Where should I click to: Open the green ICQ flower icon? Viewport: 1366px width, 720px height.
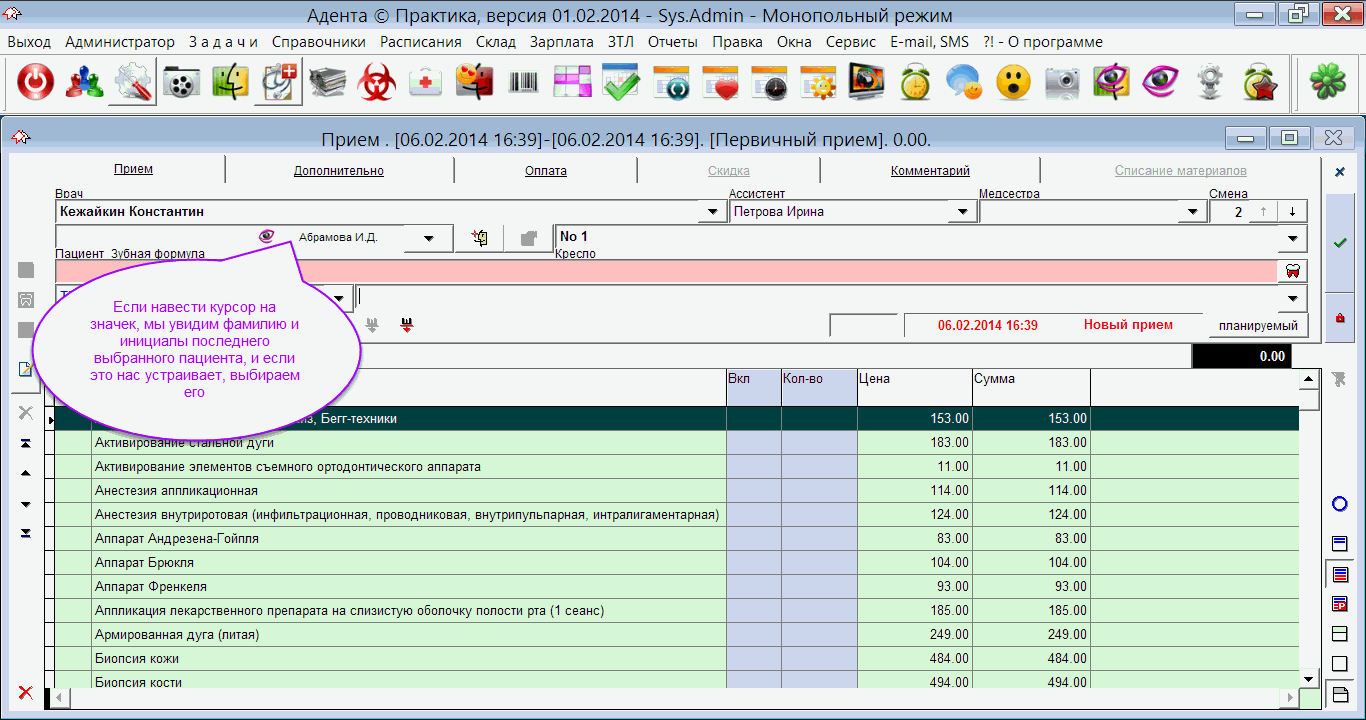pyautogui.click(x=1328, y=83)
